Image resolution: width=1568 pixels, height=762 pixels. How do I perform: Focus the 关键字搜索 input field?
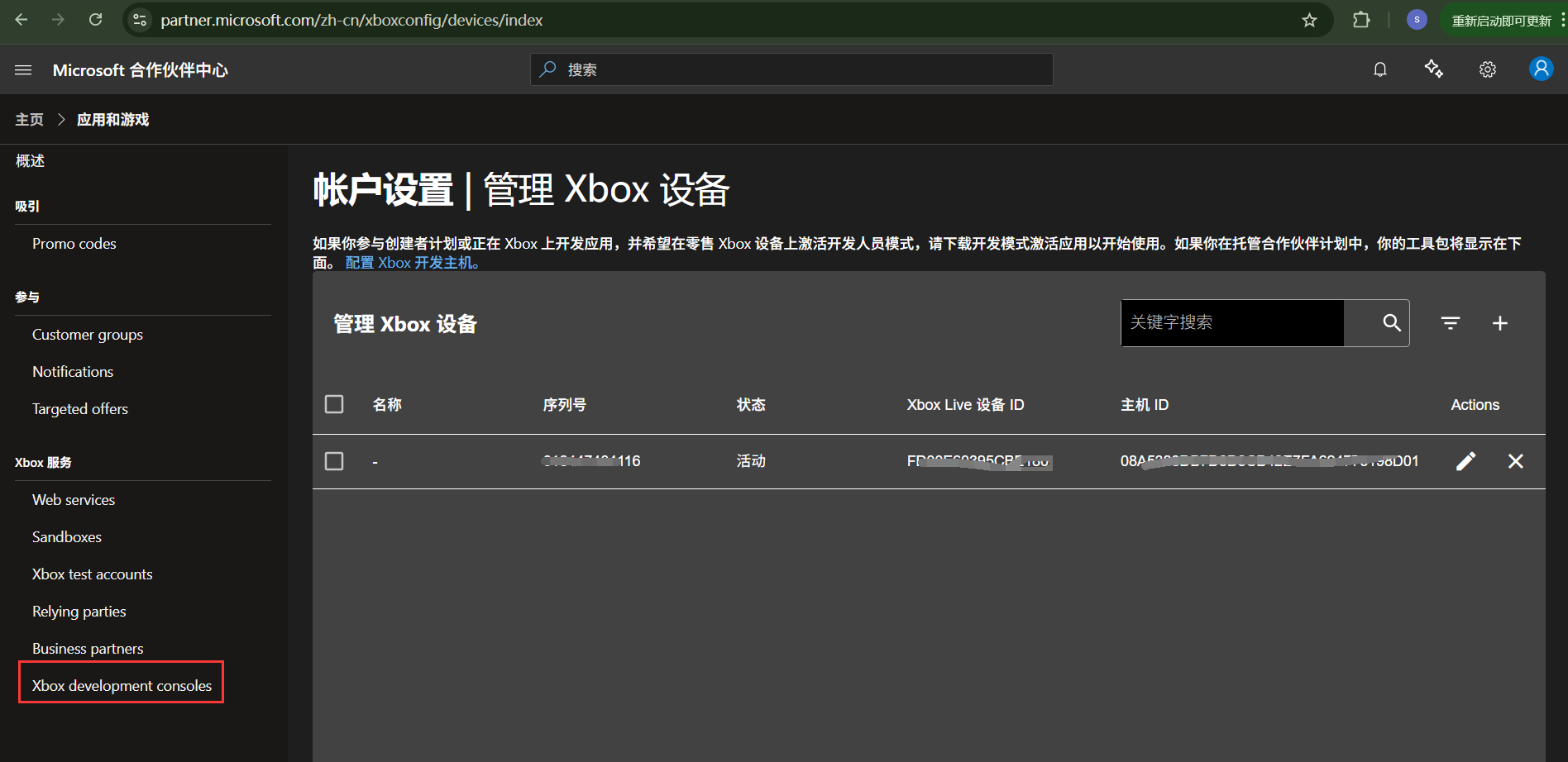coord(1231,323)
